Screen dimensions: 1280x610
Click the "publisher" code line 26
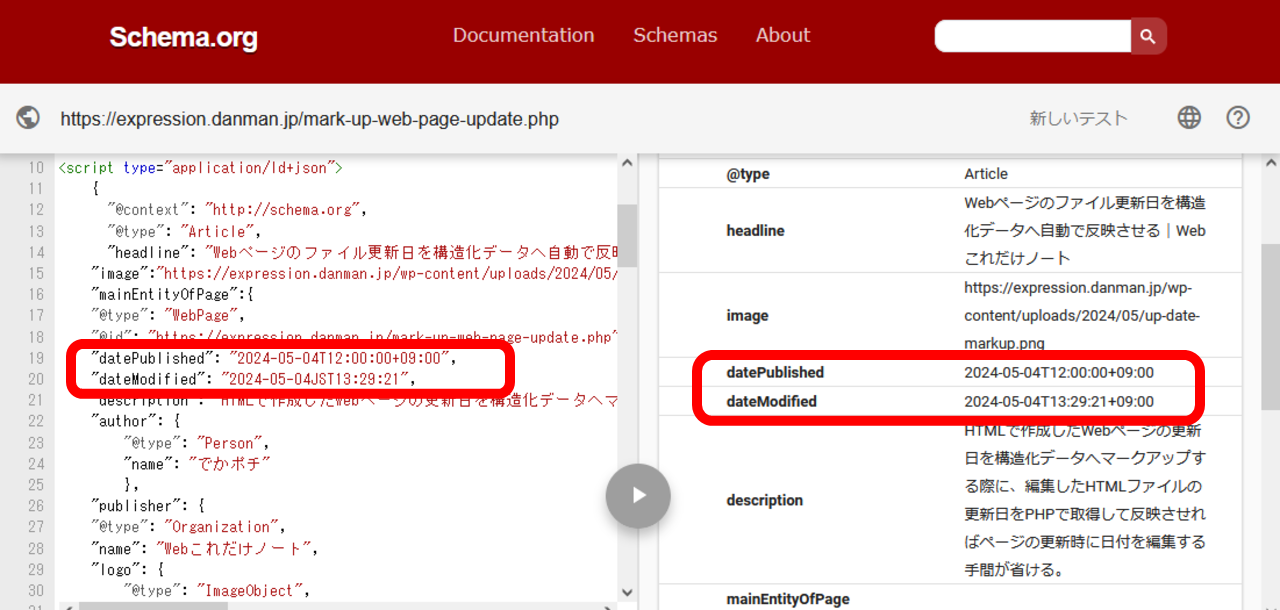(147, 505)
